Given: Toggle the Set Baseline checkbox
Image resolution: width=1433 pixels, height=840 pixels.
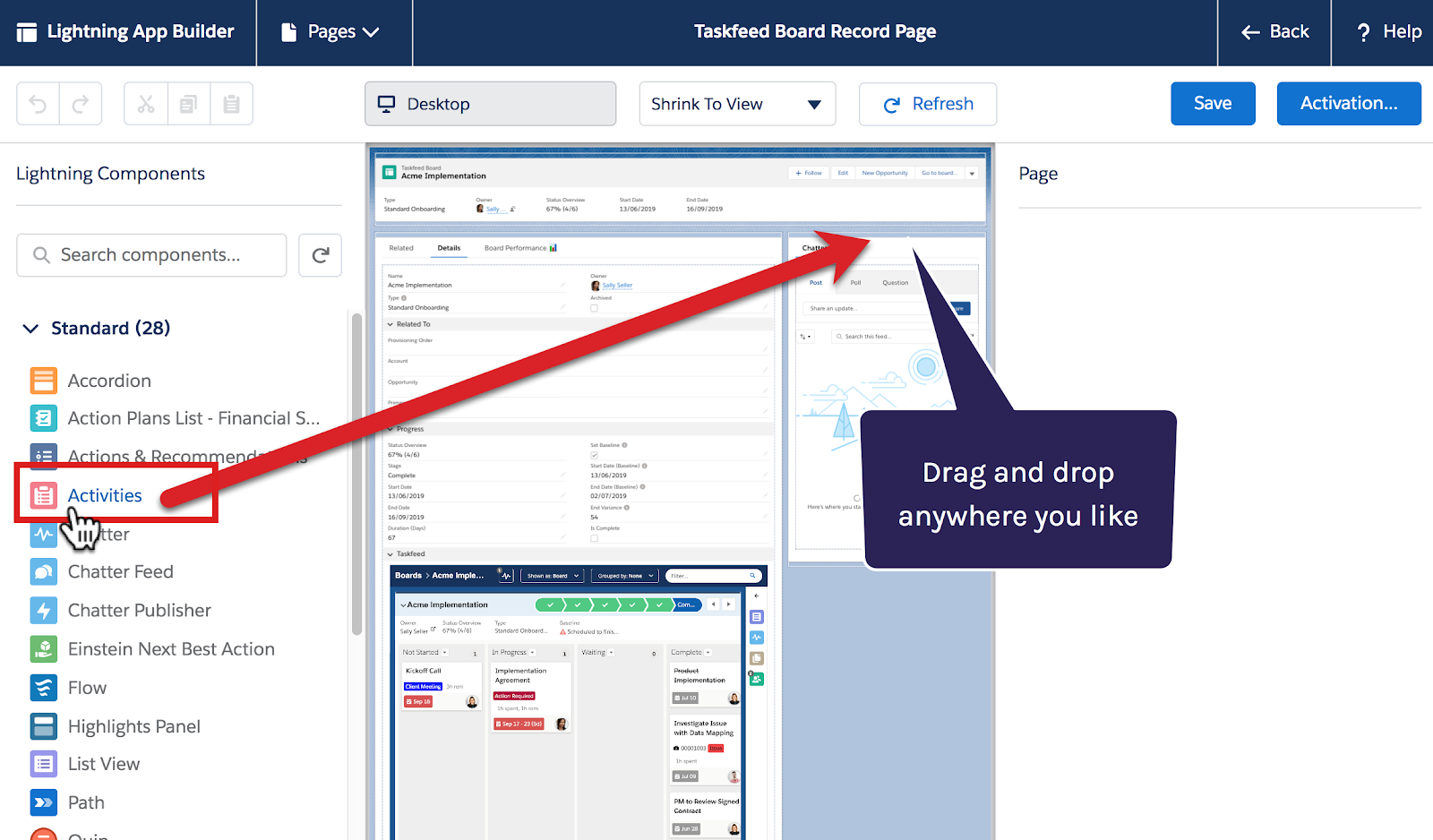Looking at the screenshot, I should tap(594, 455).
